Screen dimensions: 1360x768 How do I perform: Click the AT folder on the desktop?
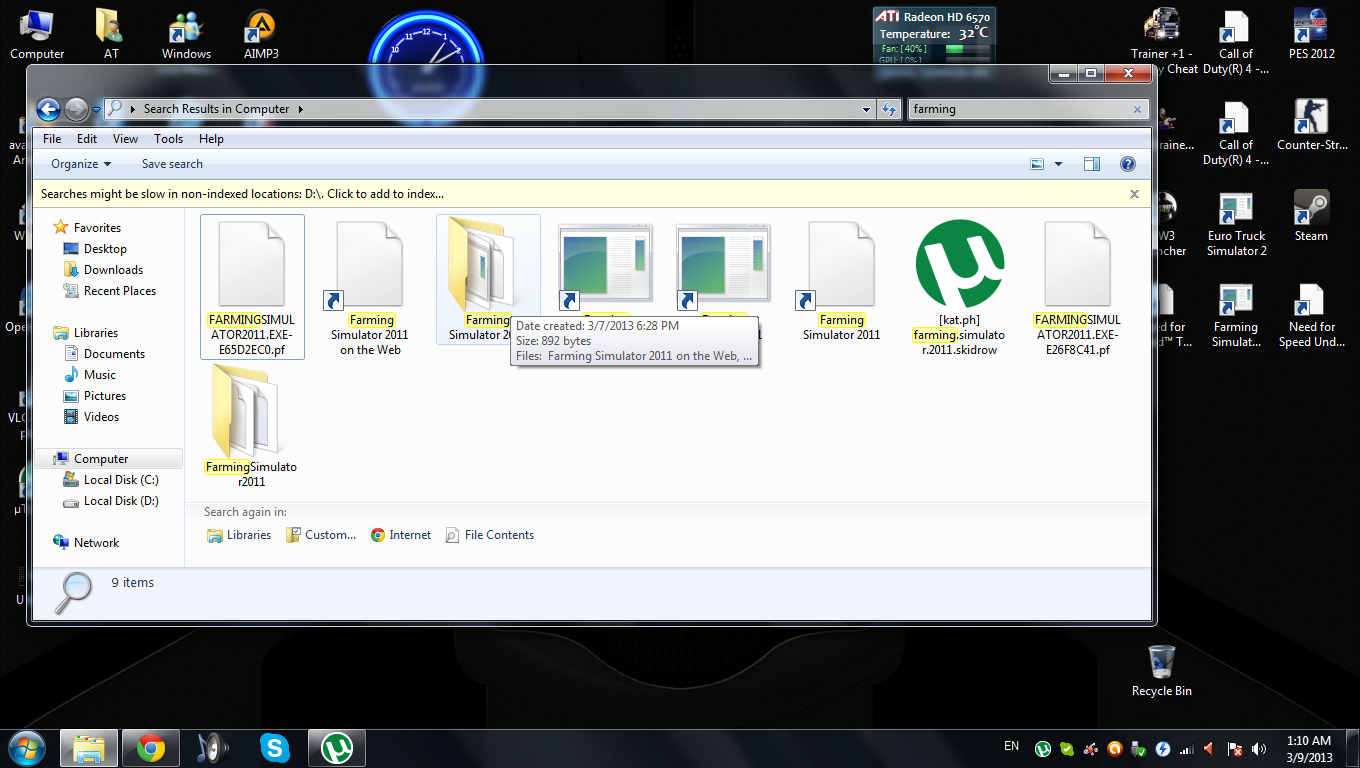point(110,34)
